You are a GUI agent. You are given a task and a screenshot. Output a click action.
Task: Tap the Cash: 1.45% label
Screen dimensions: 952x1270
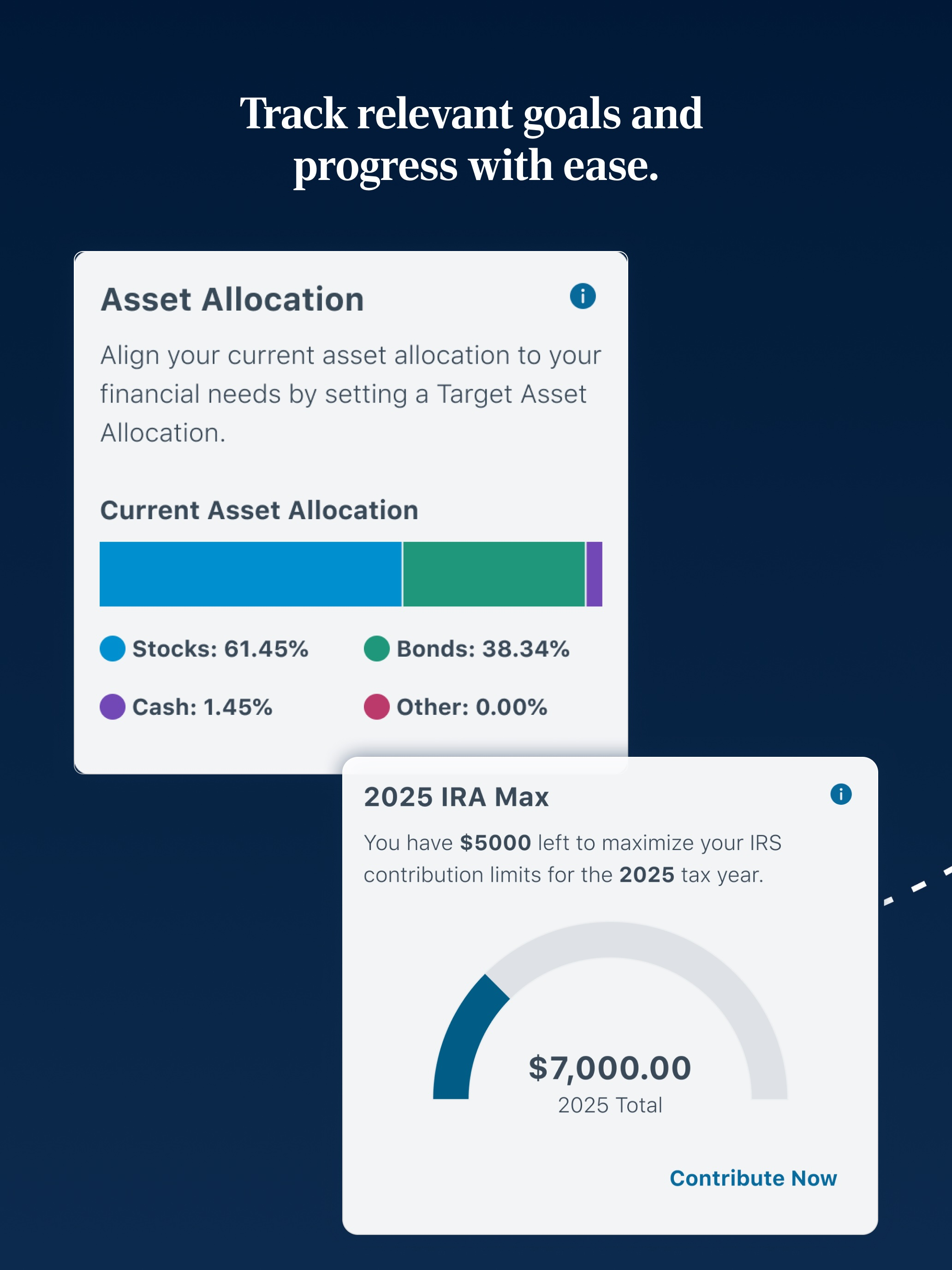click(202, 707)
